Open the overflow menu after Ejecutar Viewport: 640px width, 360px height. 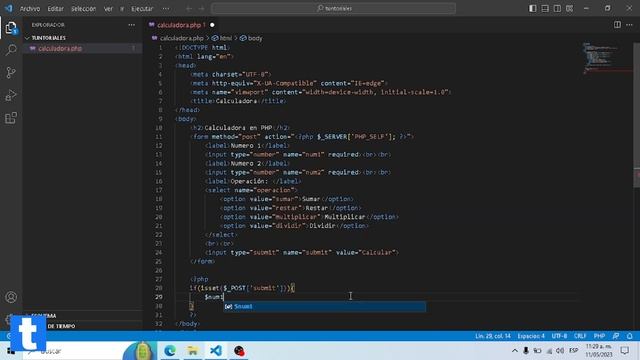tap(166, 8)
